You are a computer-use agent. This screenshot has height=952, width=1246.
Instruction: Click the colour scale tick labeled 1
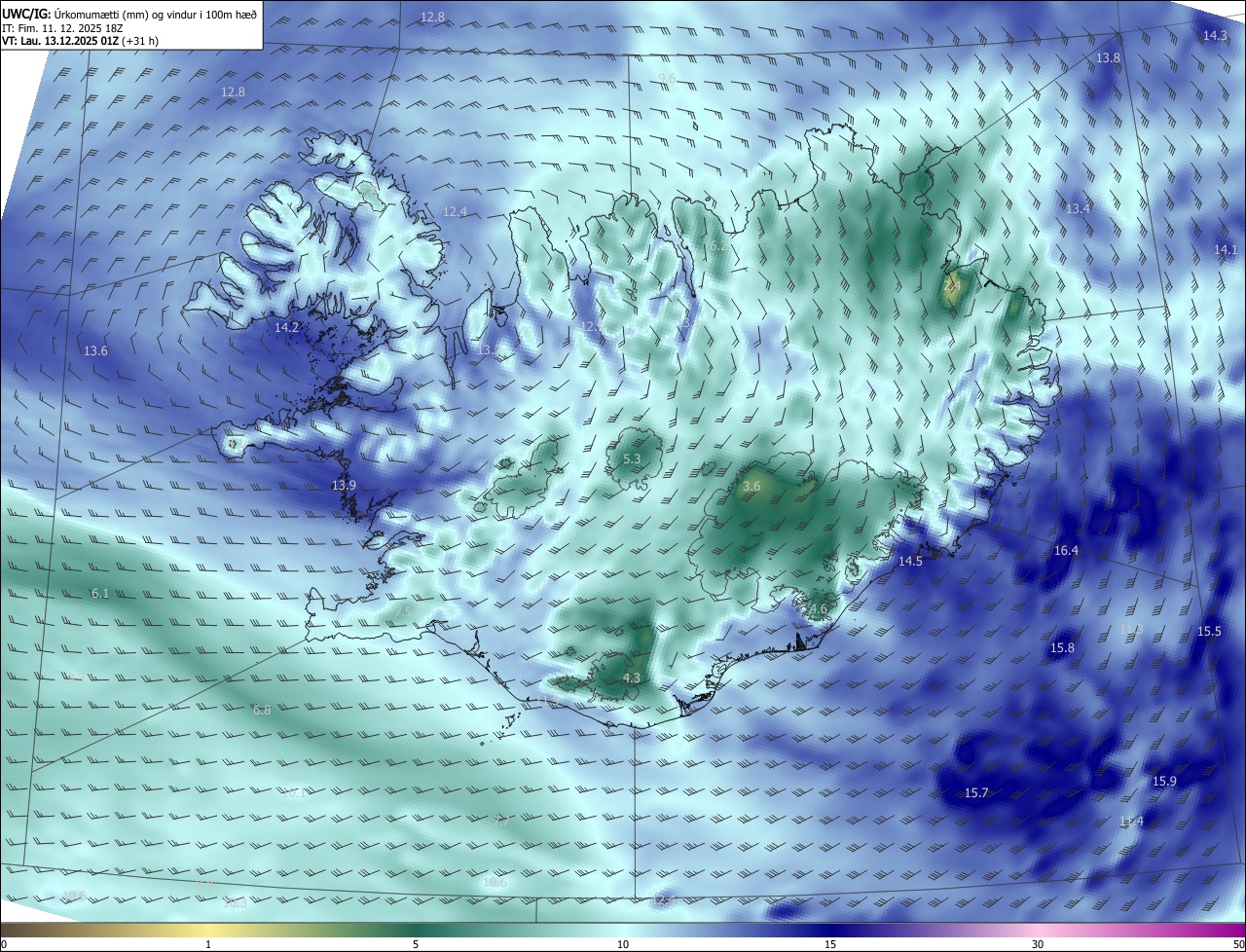(208, 944)
